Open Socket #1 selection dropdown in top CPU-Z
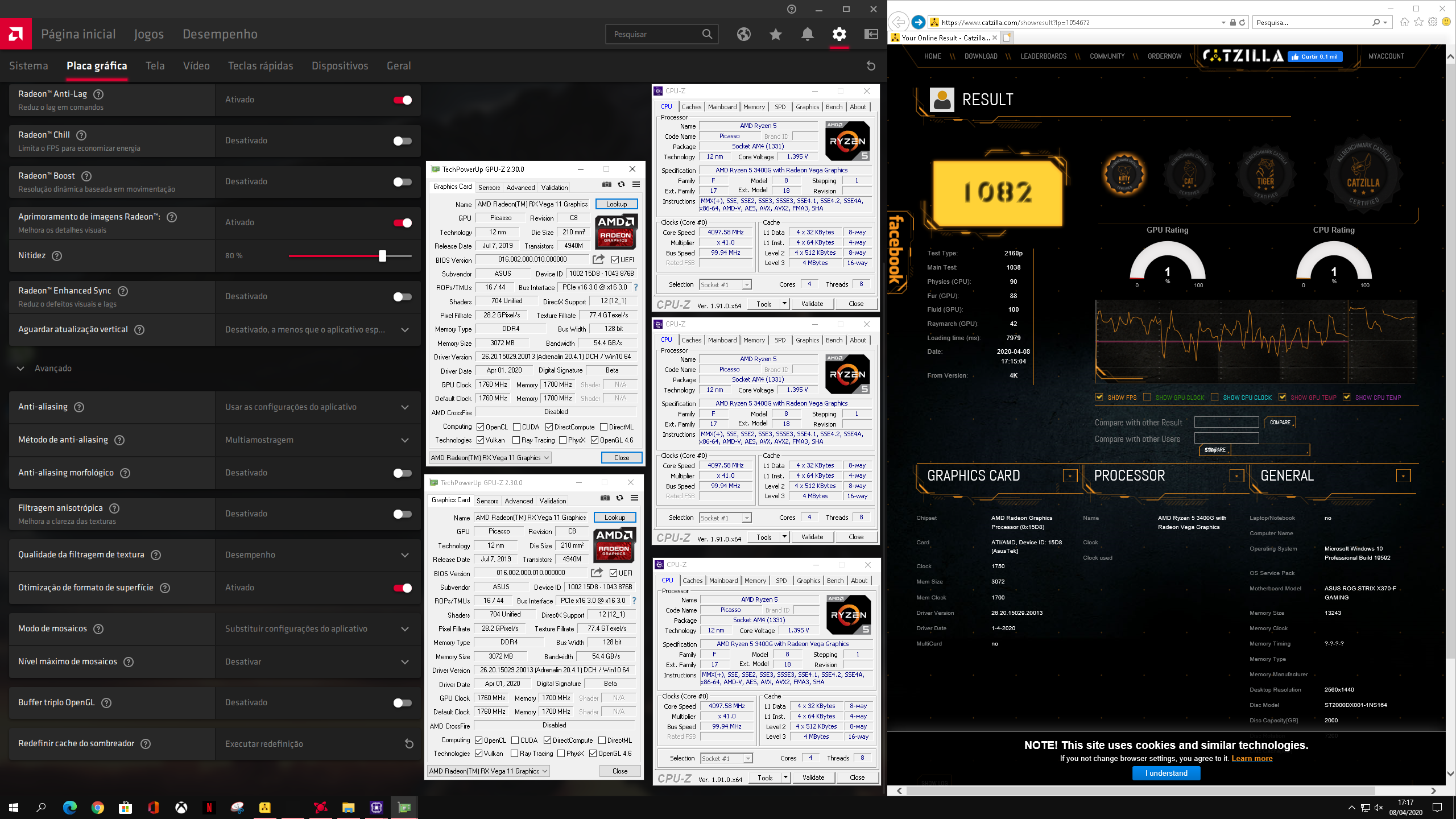1456x819 pixels. [x=725, y=284]
